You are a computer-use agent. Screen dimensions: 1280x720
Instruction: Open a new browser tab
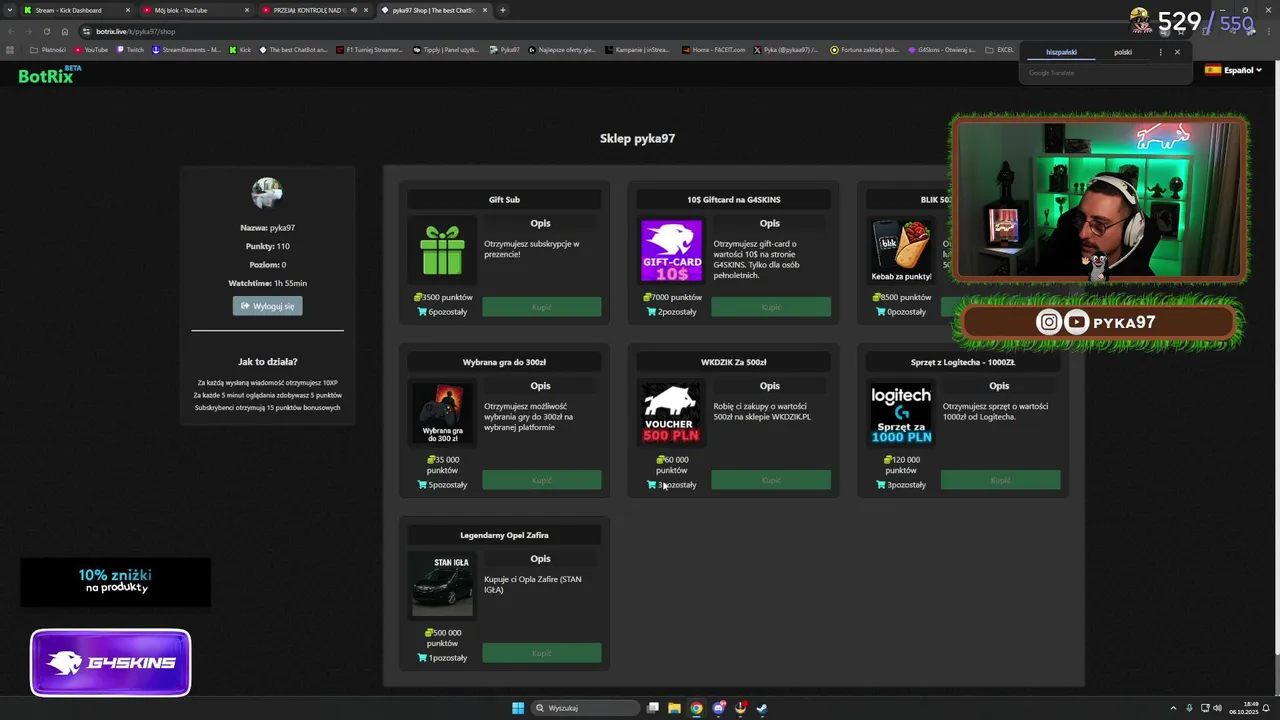(503, 10)
